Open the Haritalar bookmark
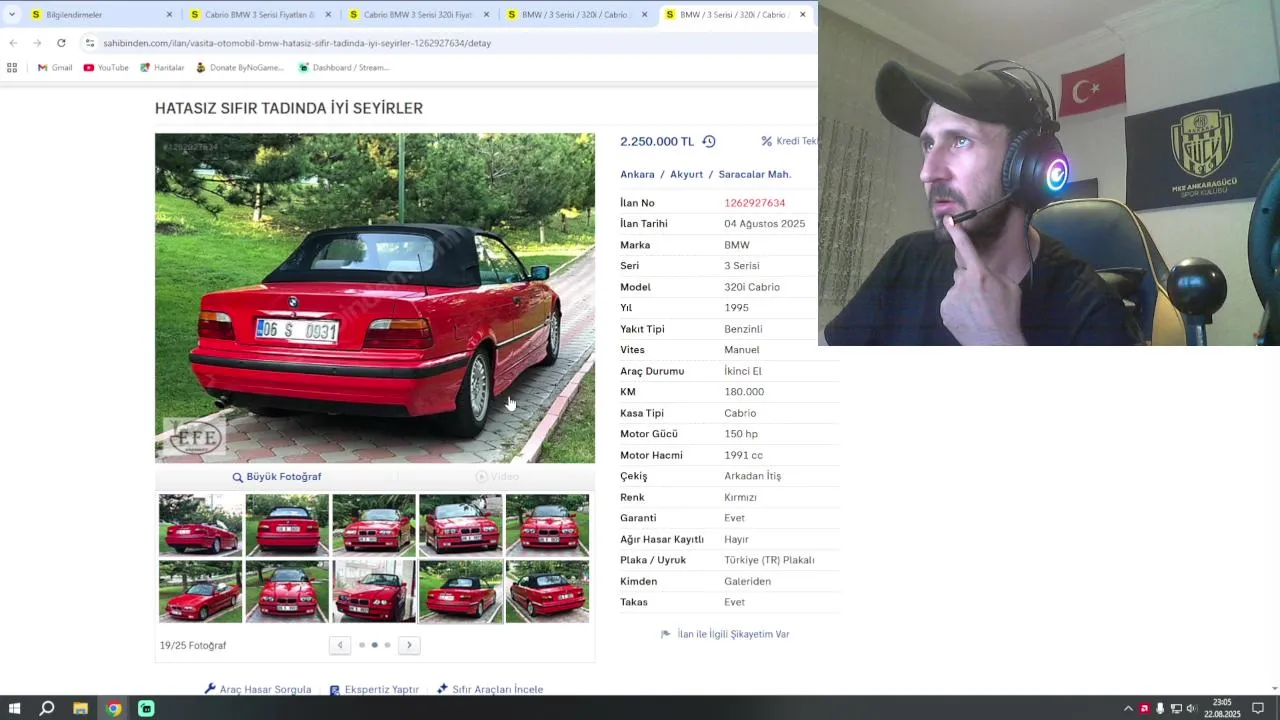This screenshot has height=720, width=1280. click(x=162, y=68)
